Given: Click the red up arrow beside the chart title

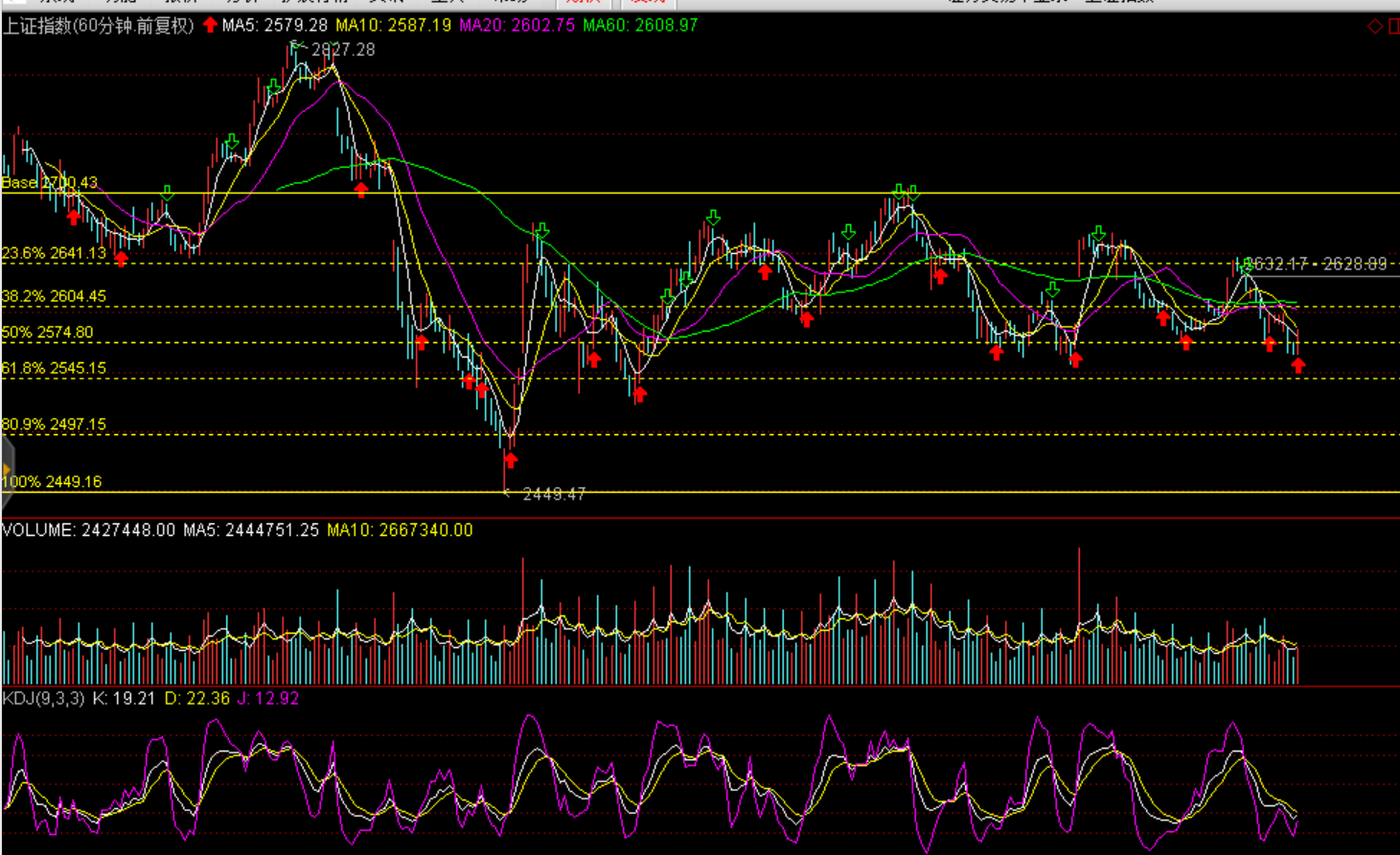Looking at the screenshot, I should [x=210, y=25].
